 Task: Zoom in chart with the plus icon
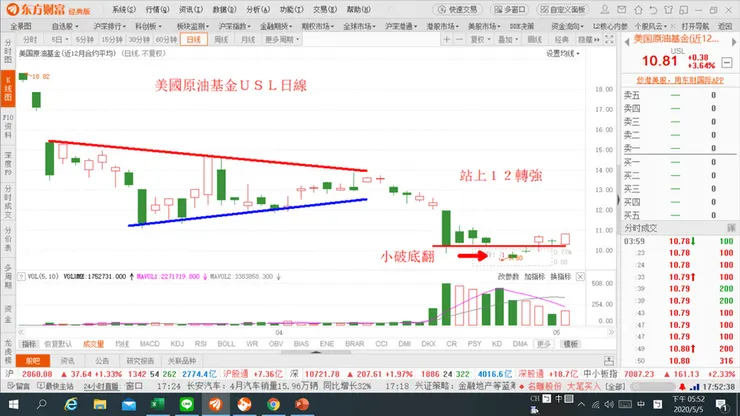446,40
